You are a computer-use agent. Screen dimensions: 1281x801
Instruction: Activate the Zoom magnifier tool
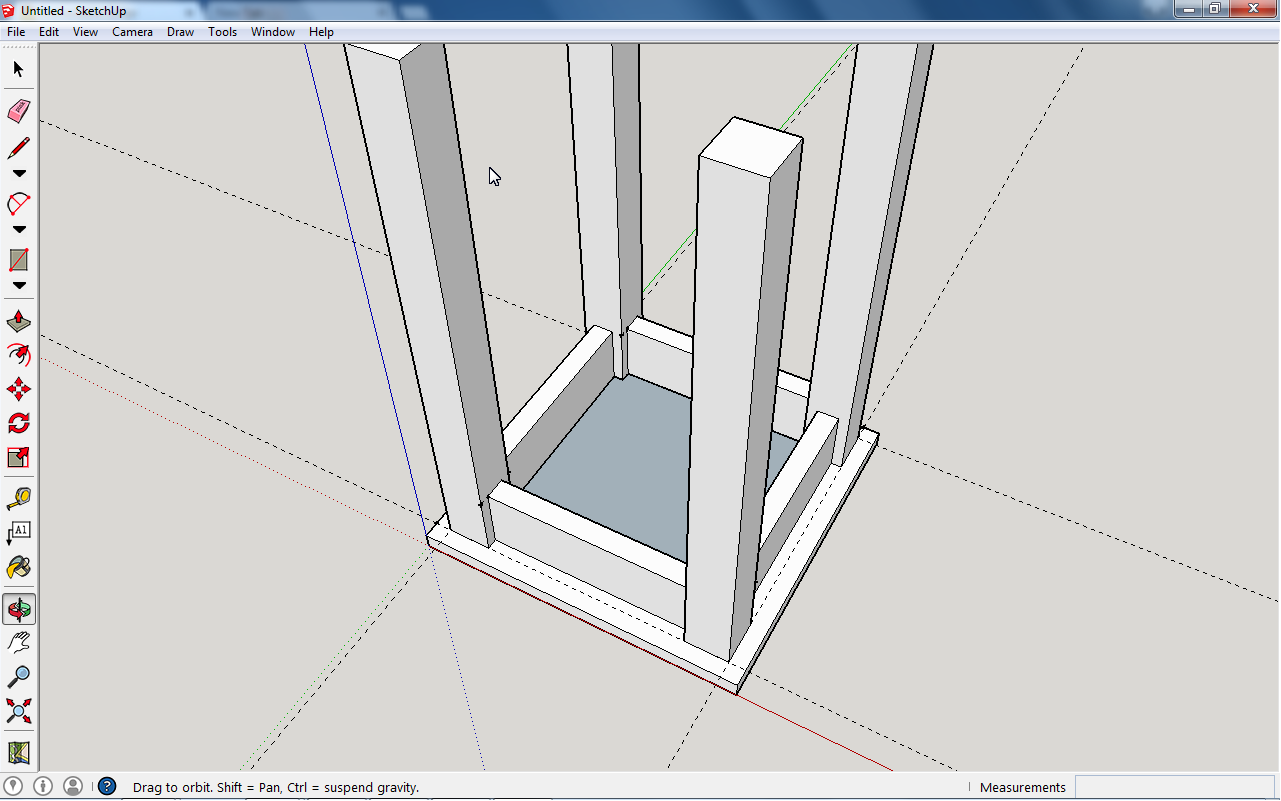pos(19,676)
